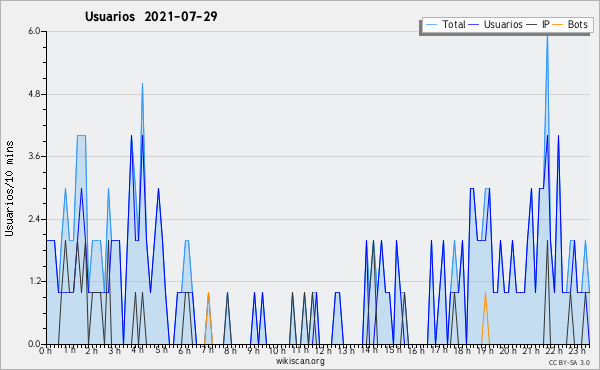Click the '23 h' x-axis label

pyautogui.click(x=578, y=350)
